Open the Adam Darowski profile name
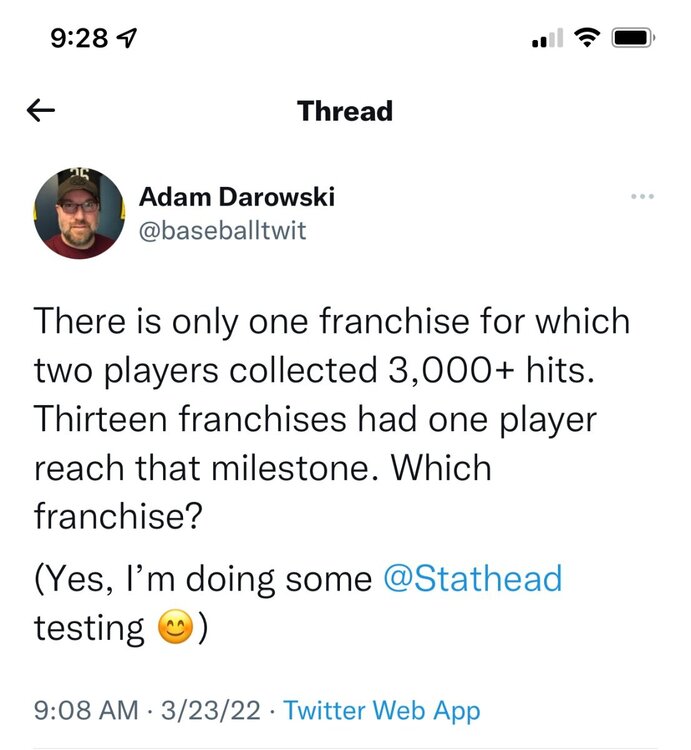 pyautogui.click(x=236, y=197)
